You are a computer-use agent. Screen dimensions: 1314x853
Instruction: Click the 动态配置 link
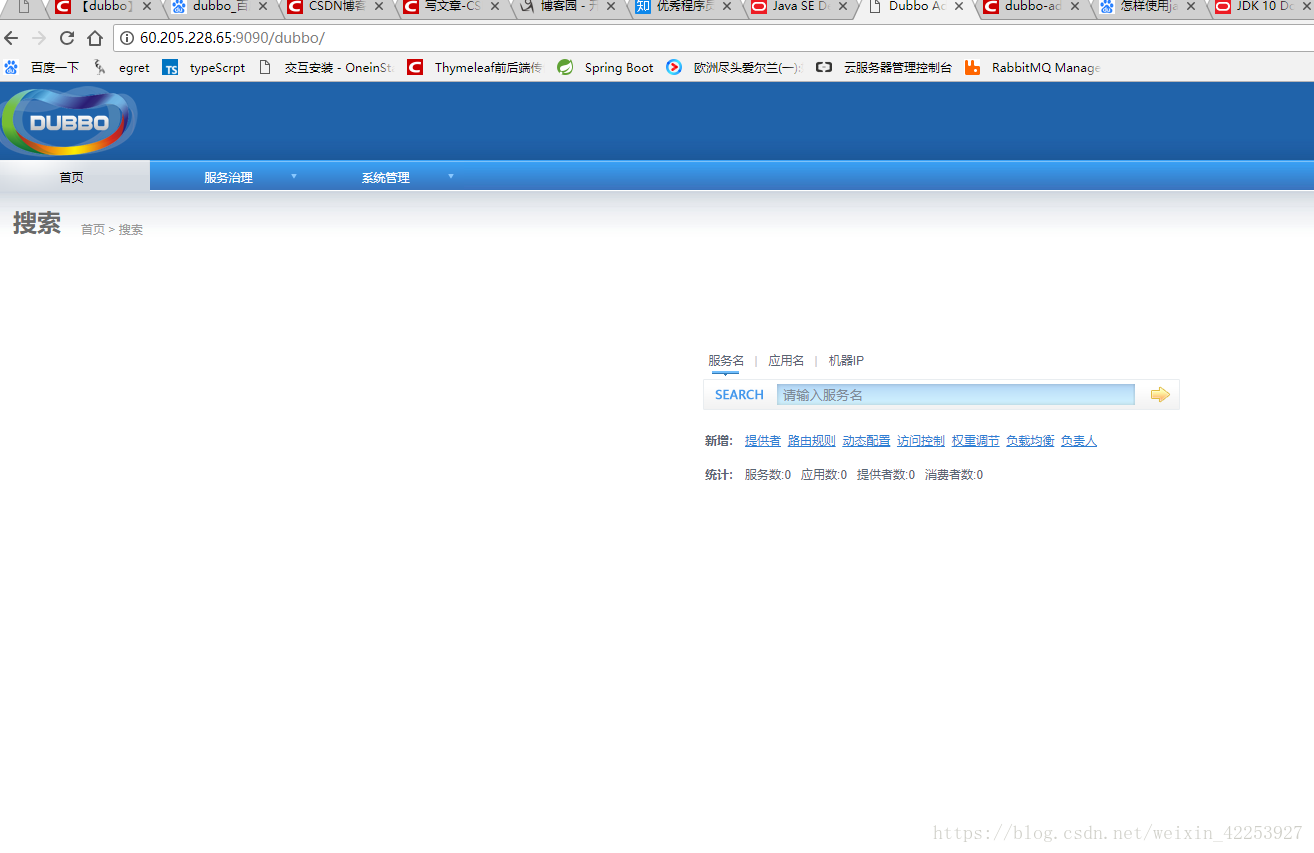point(866,441)
